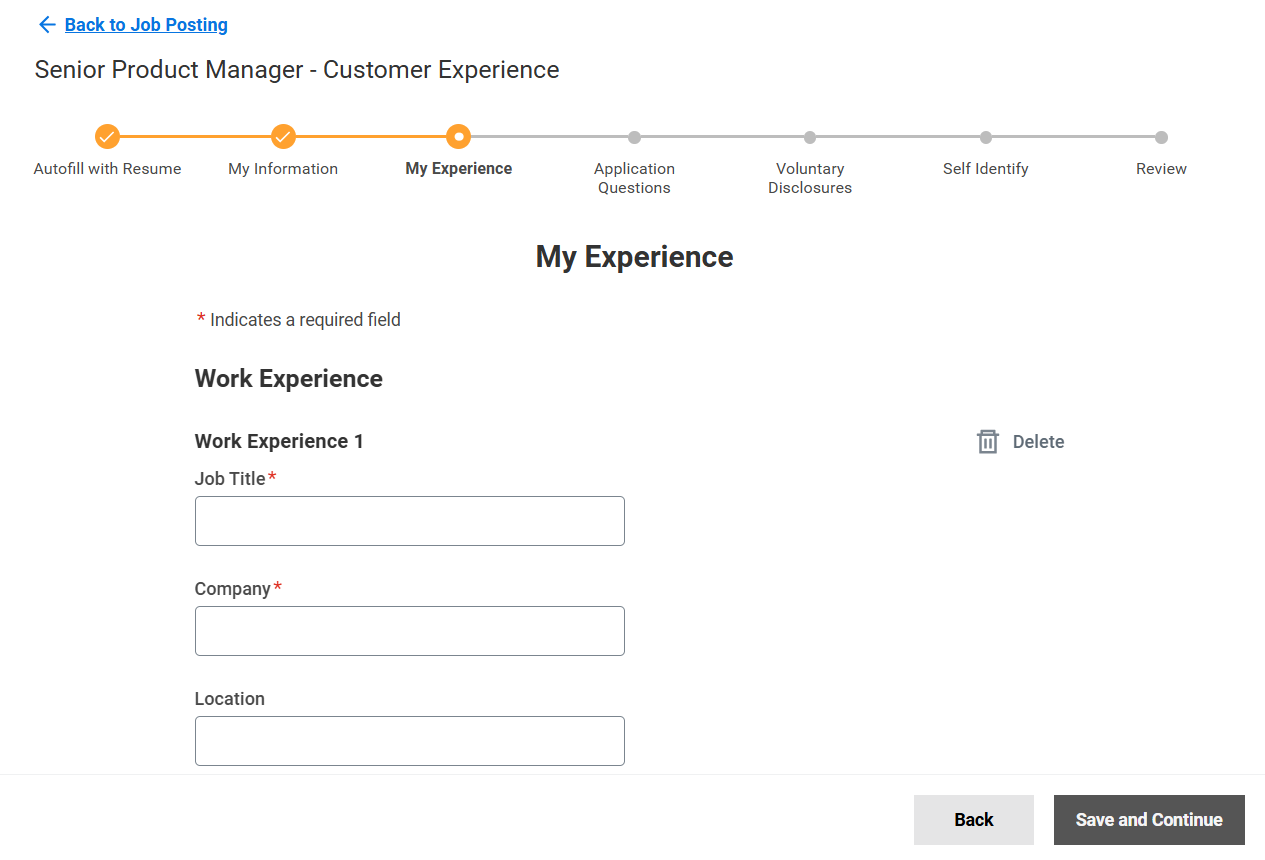Open the Back to Job Posting link
Screen dimensions: 1265x860
146,25
